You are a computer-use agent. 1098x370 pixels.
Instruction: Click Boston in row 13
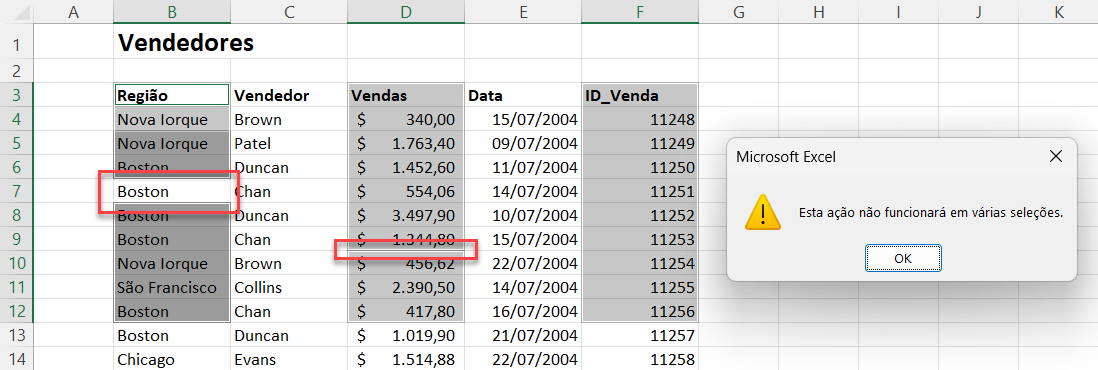pos(172,335)
